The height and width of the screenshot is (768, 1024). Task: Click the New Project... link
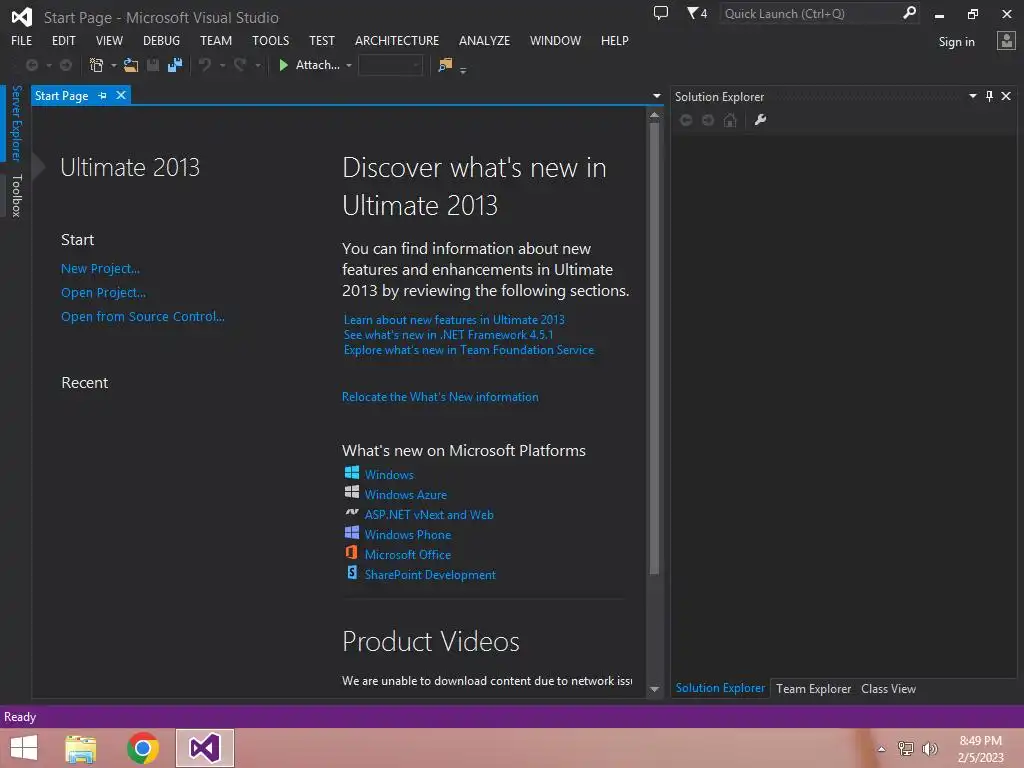point(101,268)
